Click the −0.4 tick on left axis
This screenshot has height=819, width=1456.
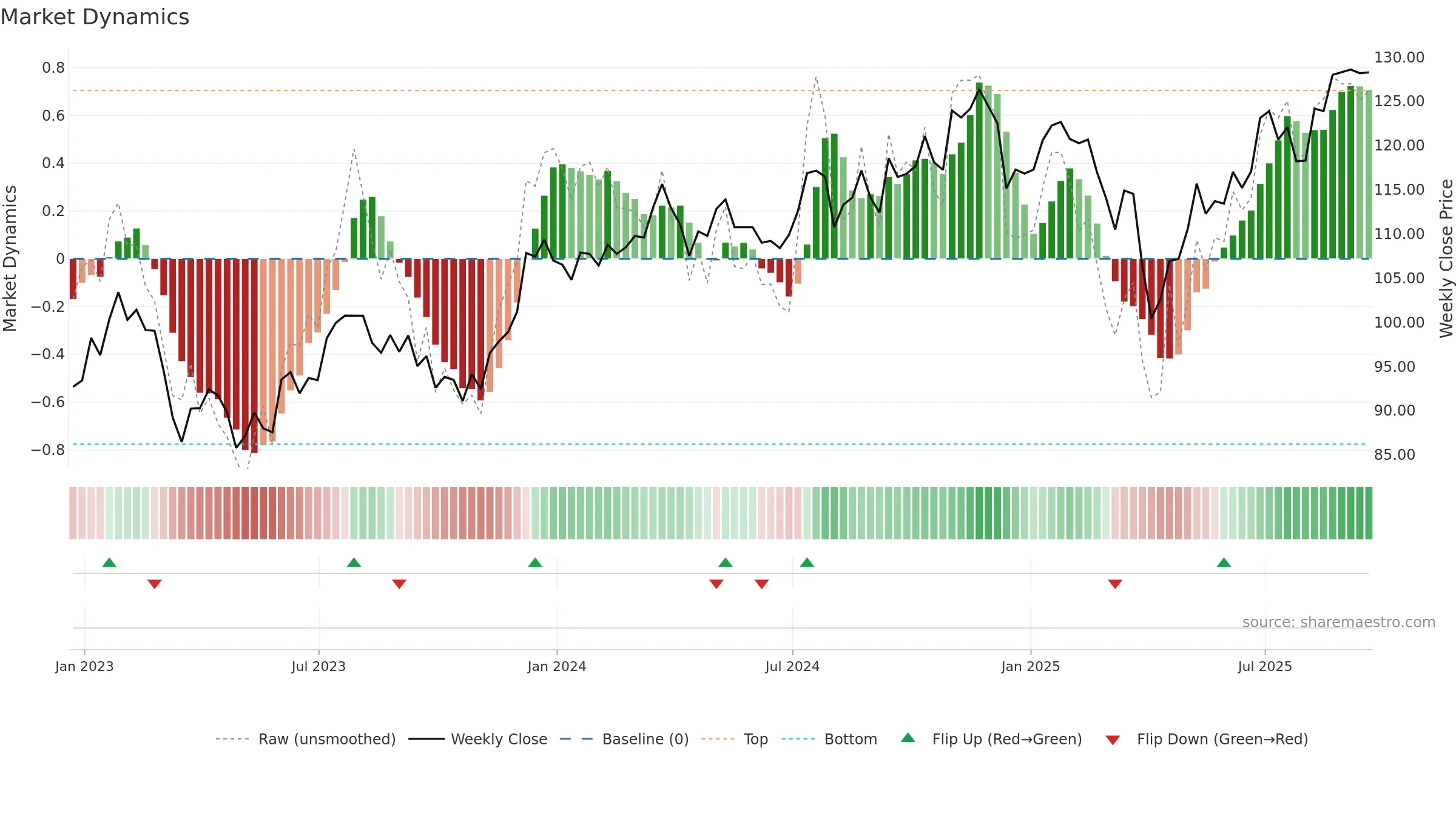[48, 354]
